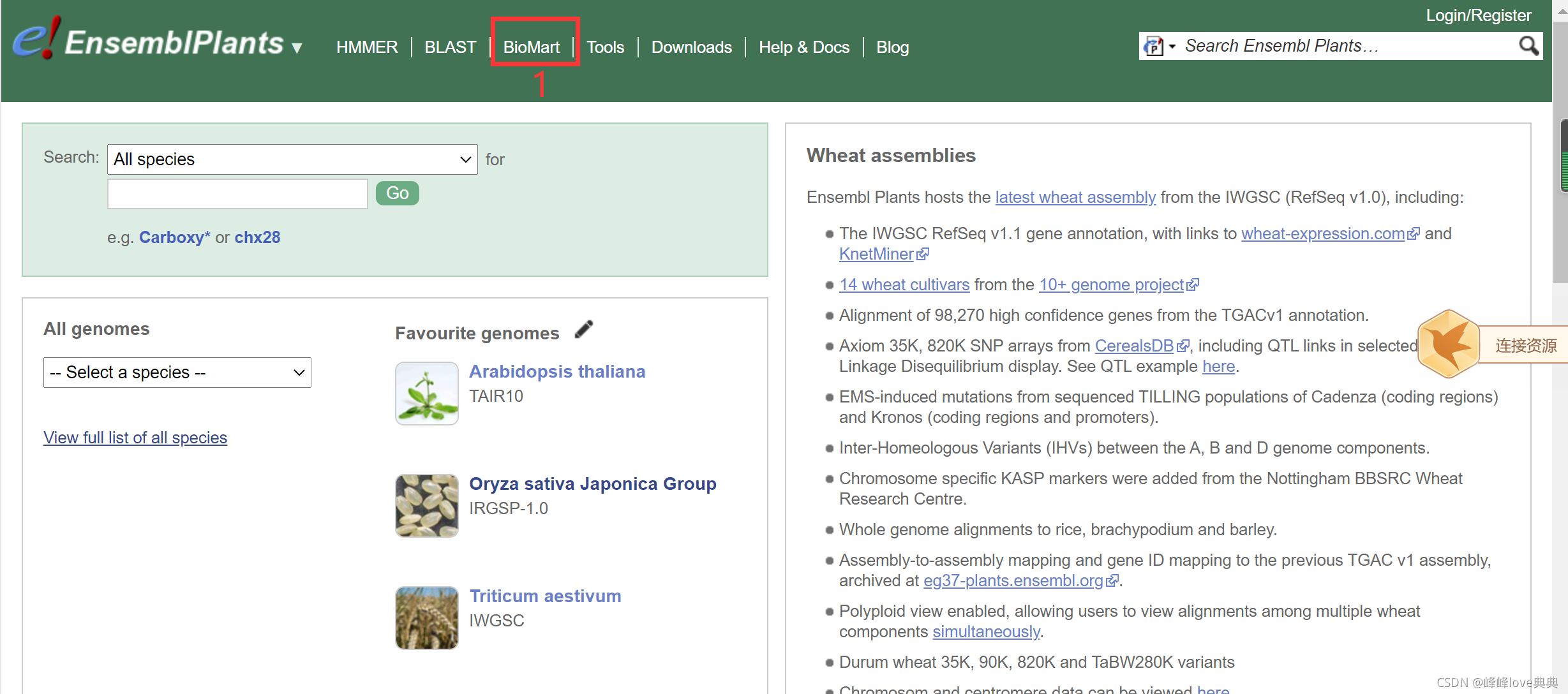Click the Arabidopsis thaliana plant thumbnail
The image size is (1568, 694).
[426, 394]
